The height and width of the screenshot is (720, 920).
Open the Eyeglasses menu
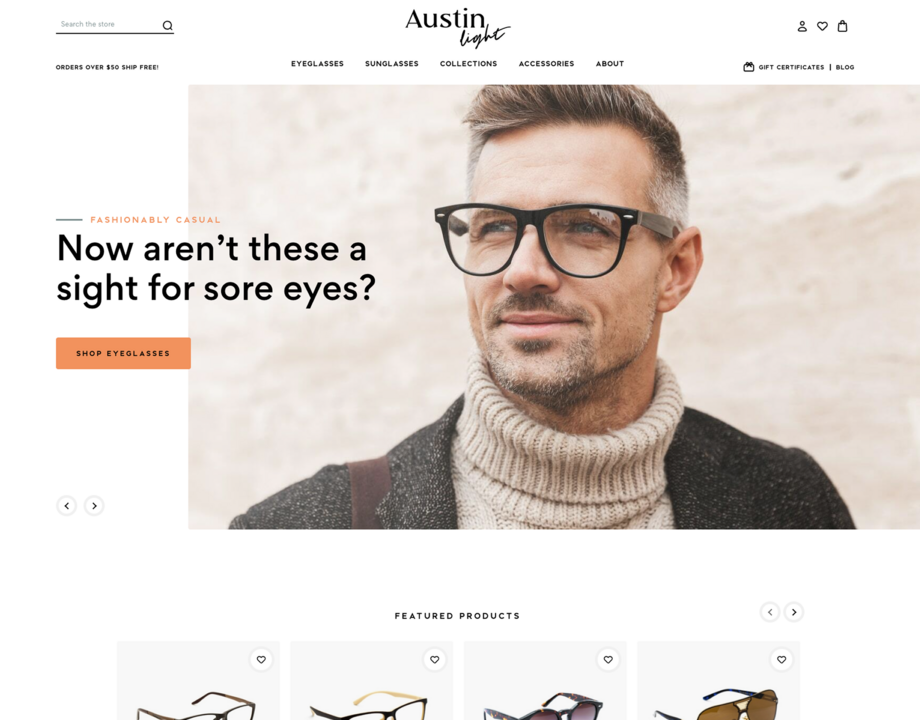[317, 63]
